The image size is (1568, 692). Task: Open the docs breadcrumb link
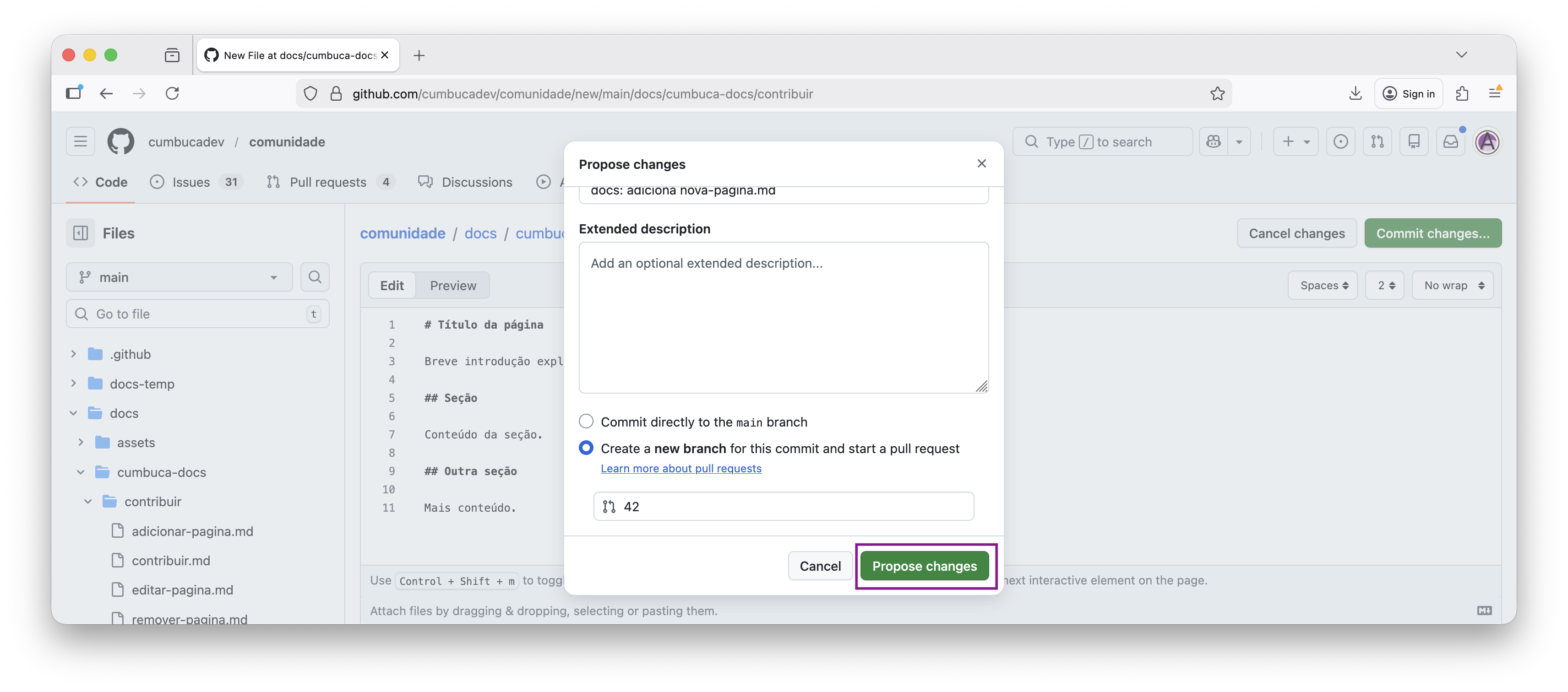[480, 233]
